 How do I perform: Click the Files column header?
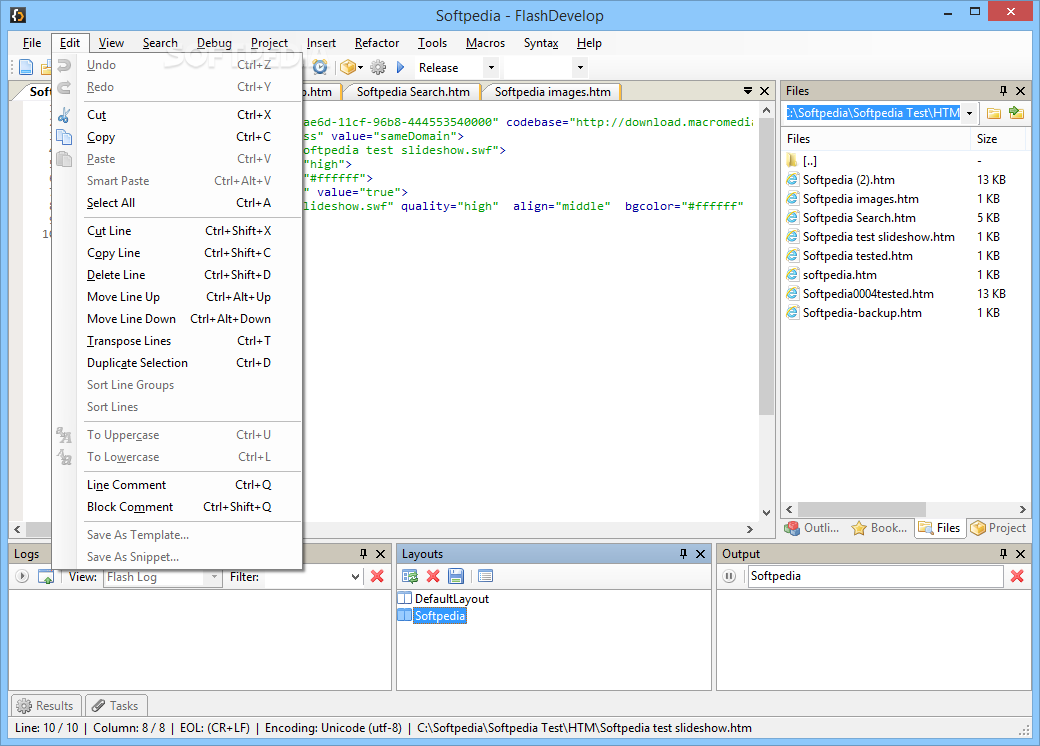coord(876,139)
